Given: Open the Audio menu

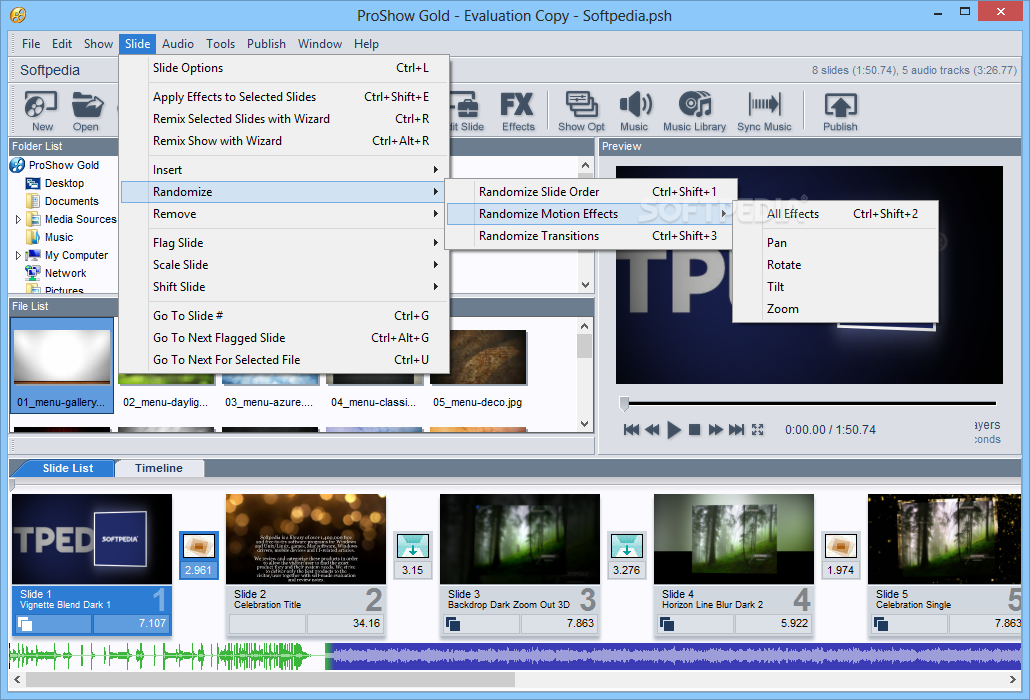Looking at the screenshot, I should [177, 44].
